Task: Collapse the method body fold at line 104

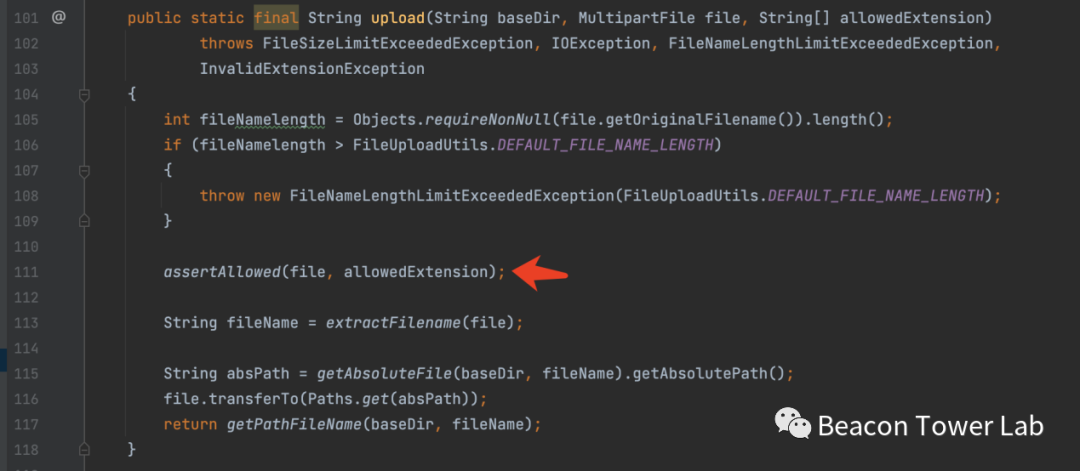Action: click(x=85, y=94)
